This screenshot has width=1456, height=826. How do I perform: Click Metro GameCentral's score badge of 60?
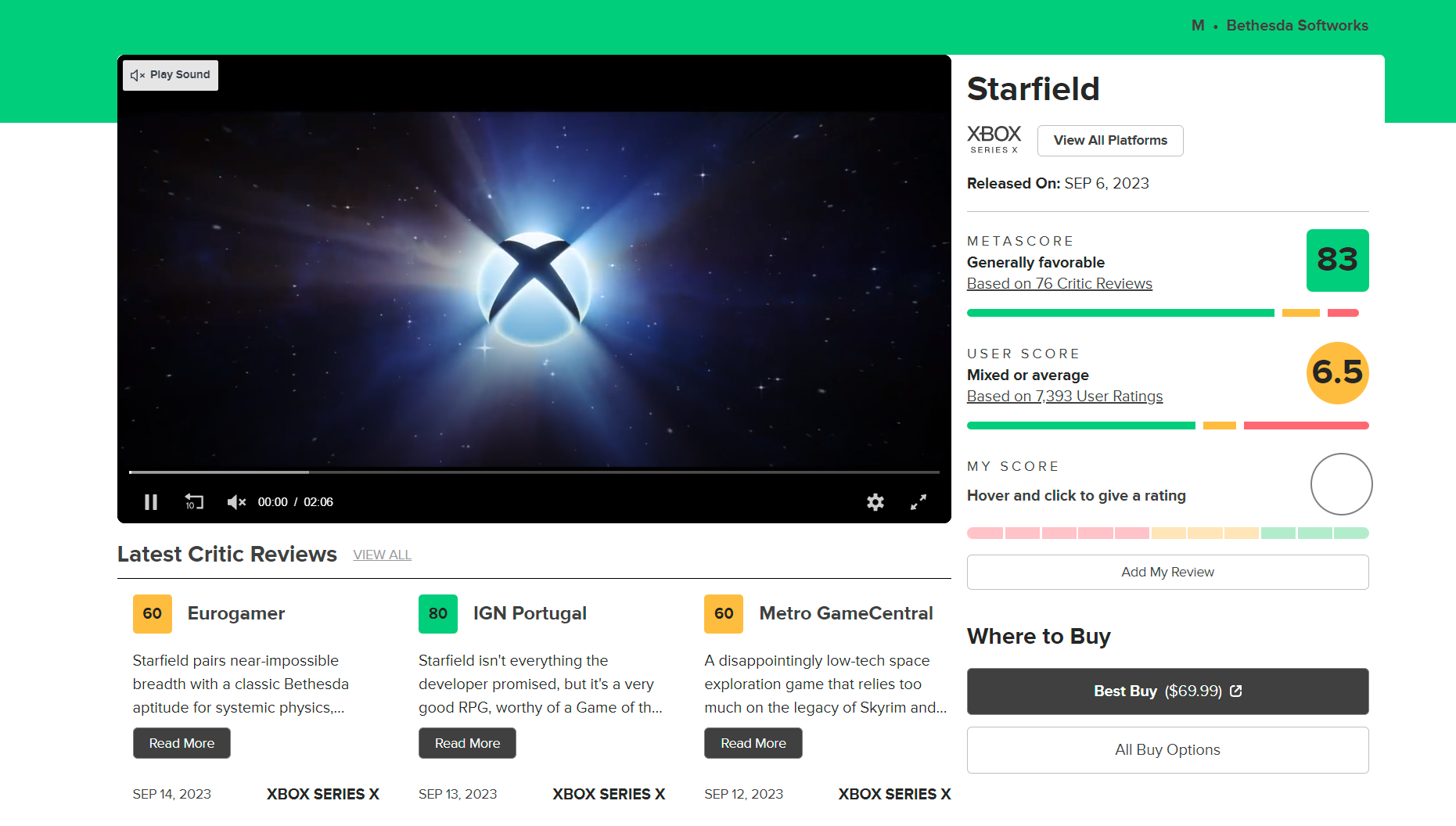(x=724, y=614)
